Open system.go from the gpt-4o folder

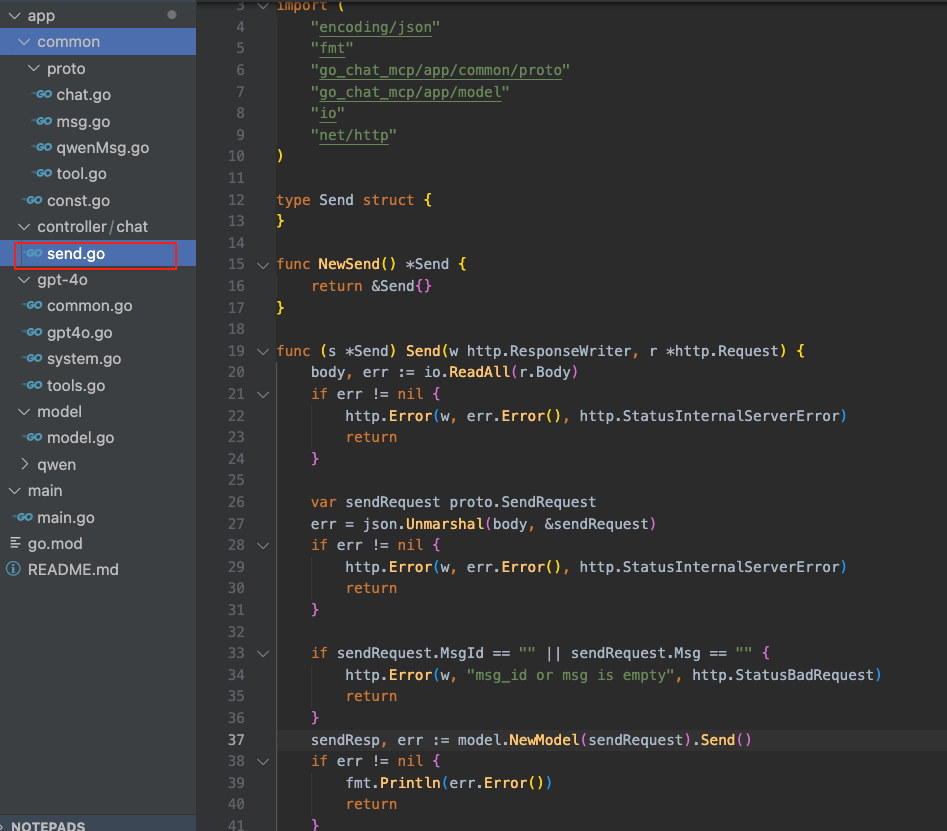[84, 359]
